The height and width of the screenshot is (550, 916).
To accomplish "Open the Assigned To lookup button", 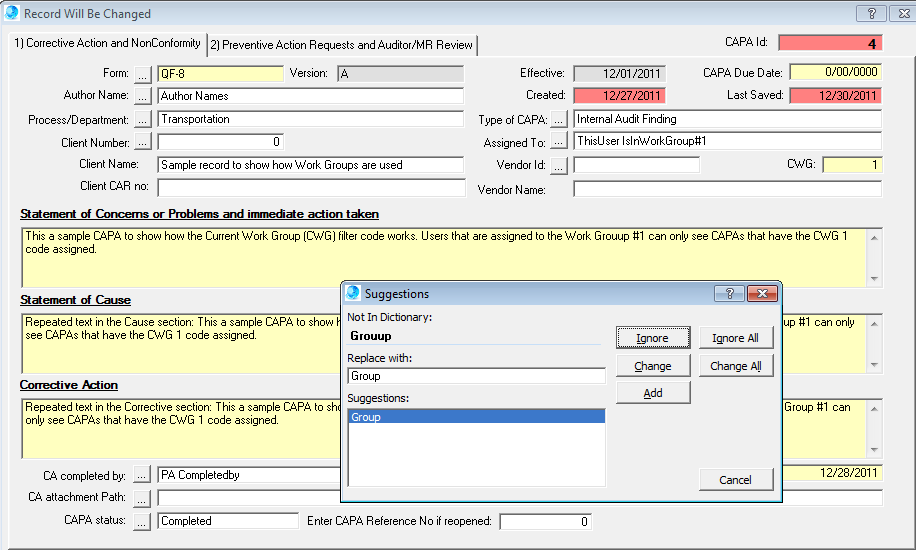I will click(x=558, y=143).
